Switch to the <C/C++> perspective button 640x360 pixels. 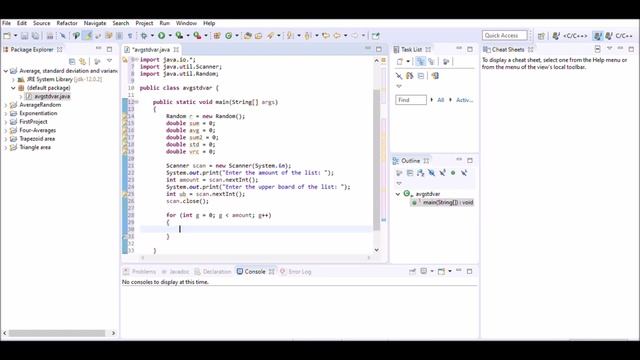click(x=570, y=36)
